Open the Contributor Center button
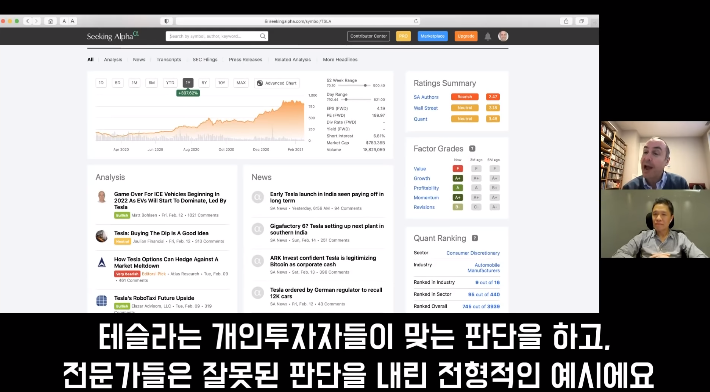Image resolution: width=710 pixels, height=392 pixels. click(x=369, y=36)
